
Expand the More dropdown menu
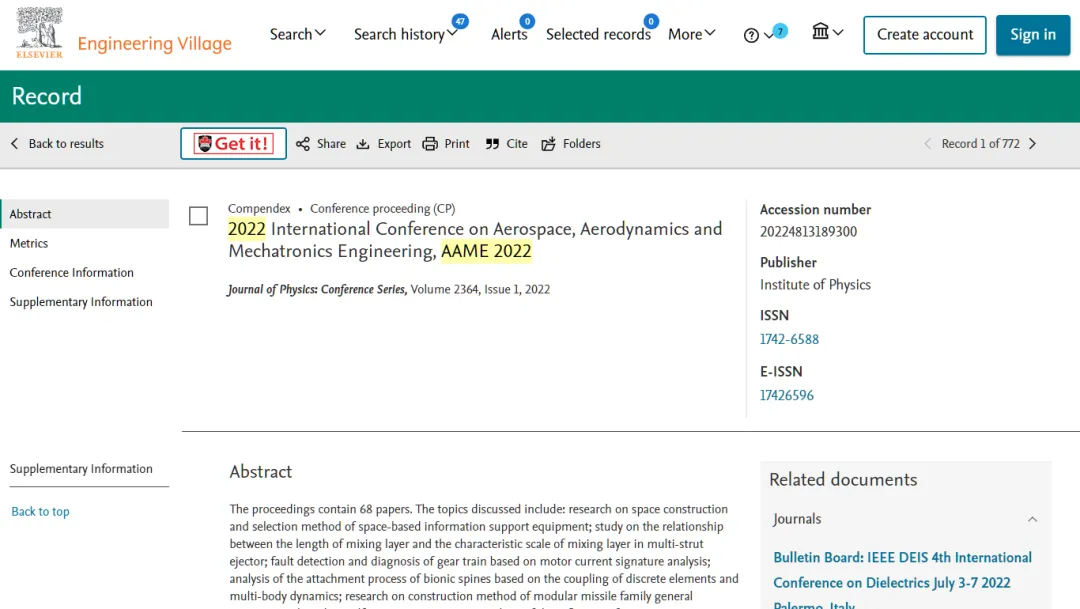[692, 34]
